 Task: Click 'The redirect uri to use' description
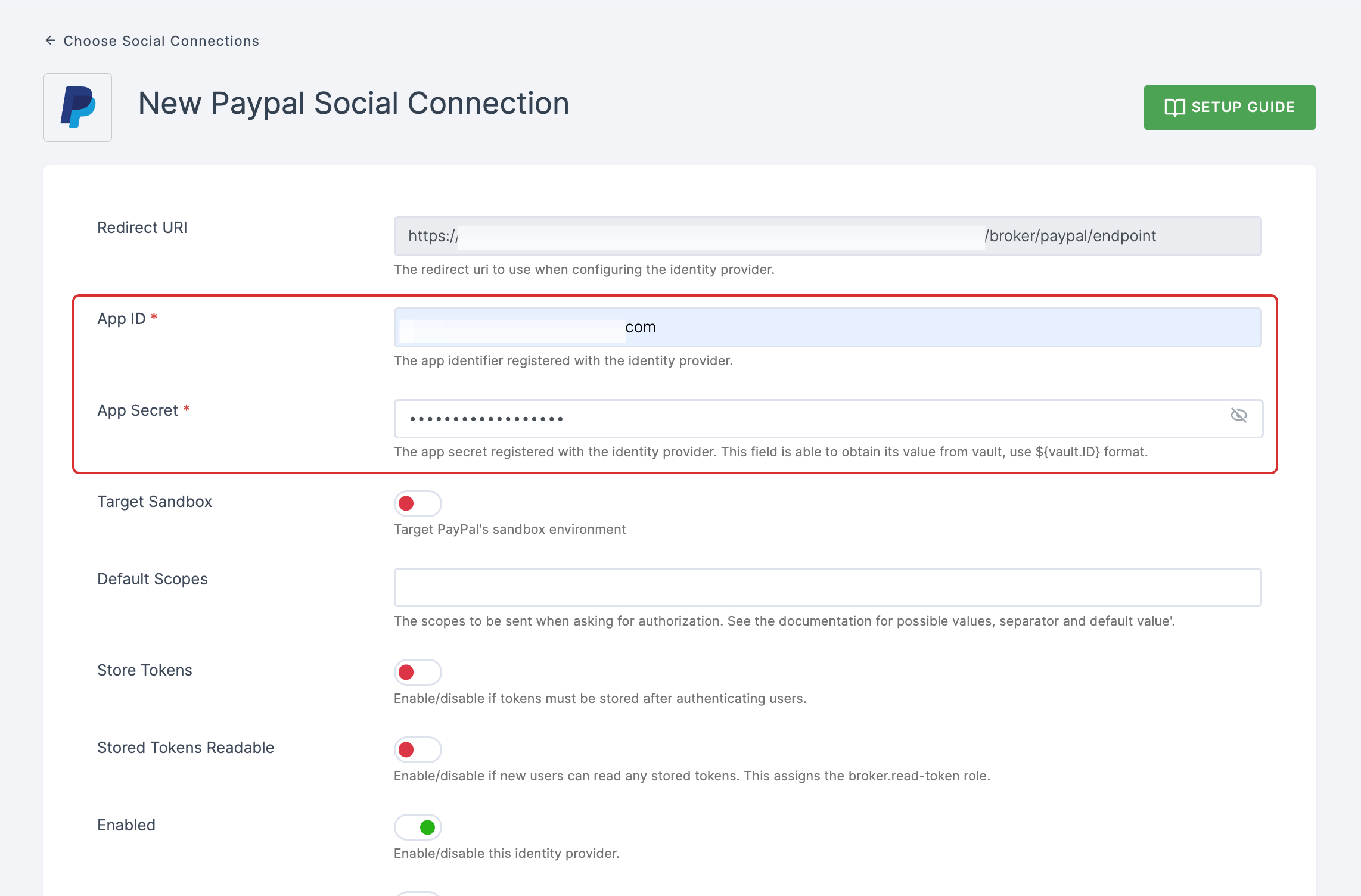tap(584, 269)
